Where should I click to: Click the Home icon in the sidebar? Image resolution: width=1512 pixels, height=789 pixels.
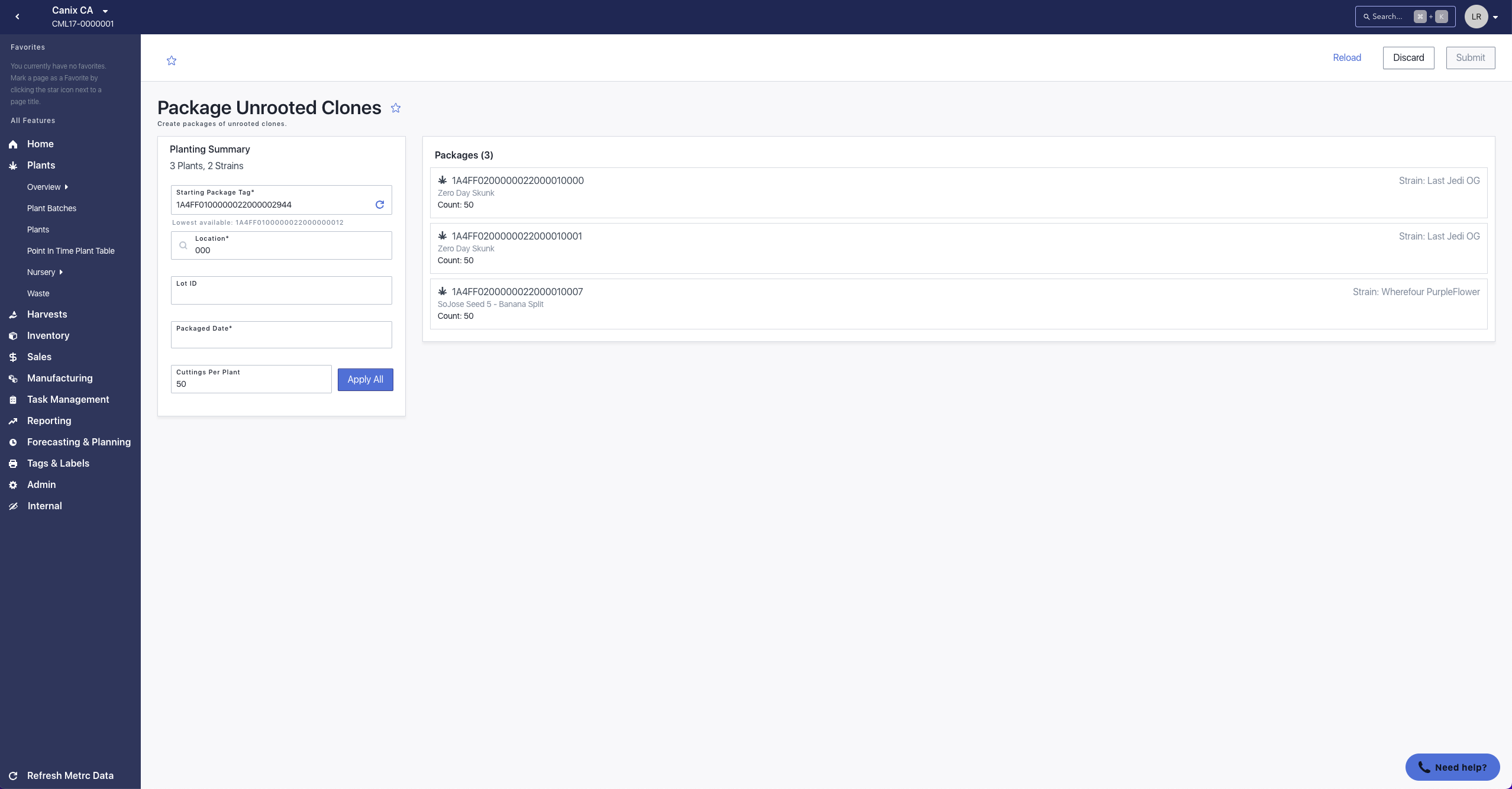pos(13,144)
